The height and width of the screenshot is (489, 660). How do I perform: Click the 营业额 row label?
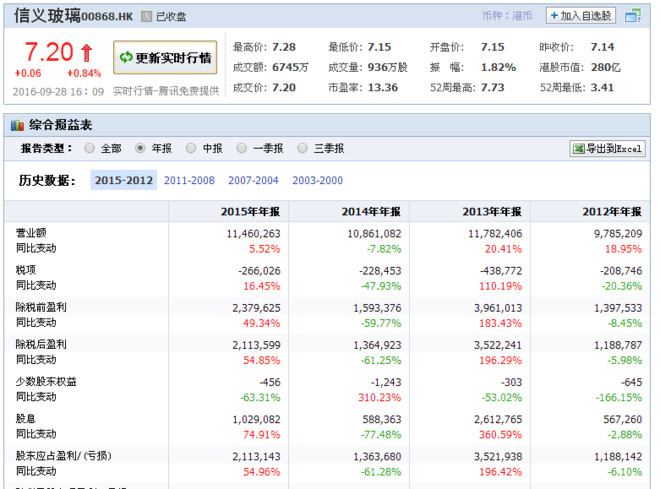(31, 233)
